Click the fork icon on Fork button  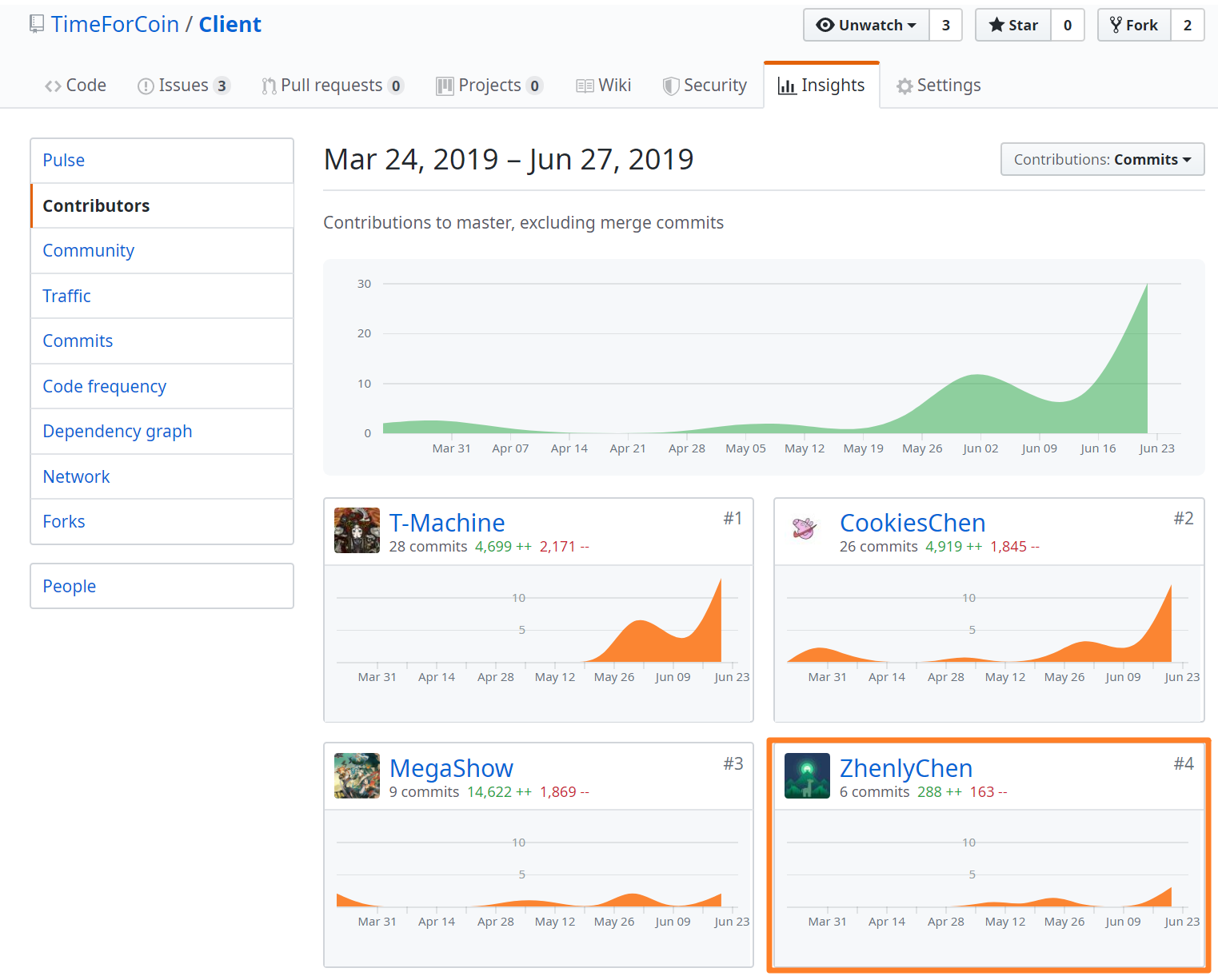click(1116, 25)
